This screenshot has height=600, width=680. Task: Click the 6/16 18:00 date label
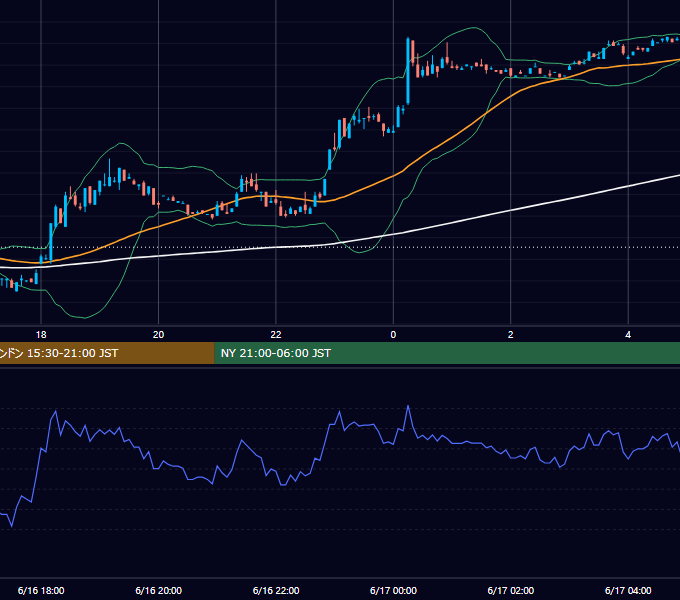click(41, 590)
